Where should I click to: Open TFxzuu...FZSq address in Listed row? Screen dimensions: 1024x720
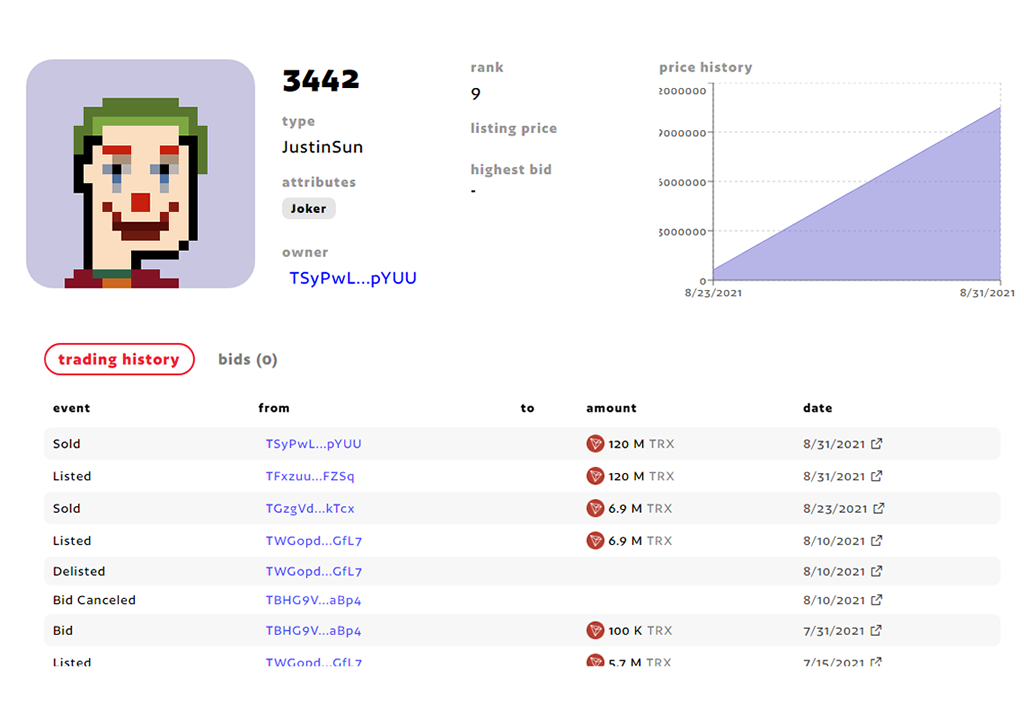point(310,476)
